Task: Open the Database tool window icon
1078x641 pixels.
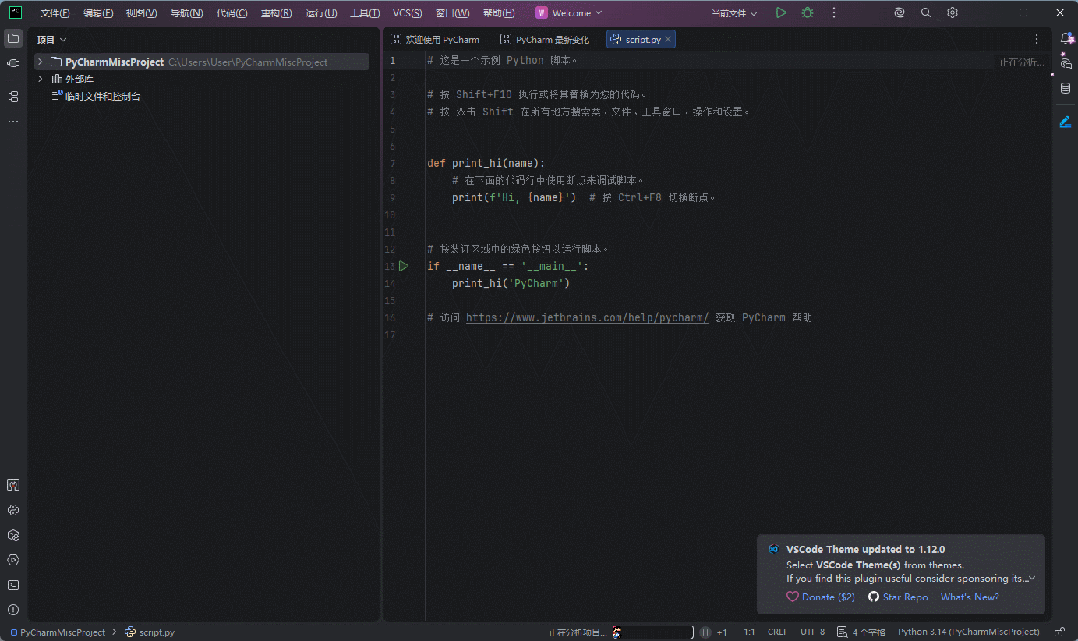Action: pos(1066,88)
